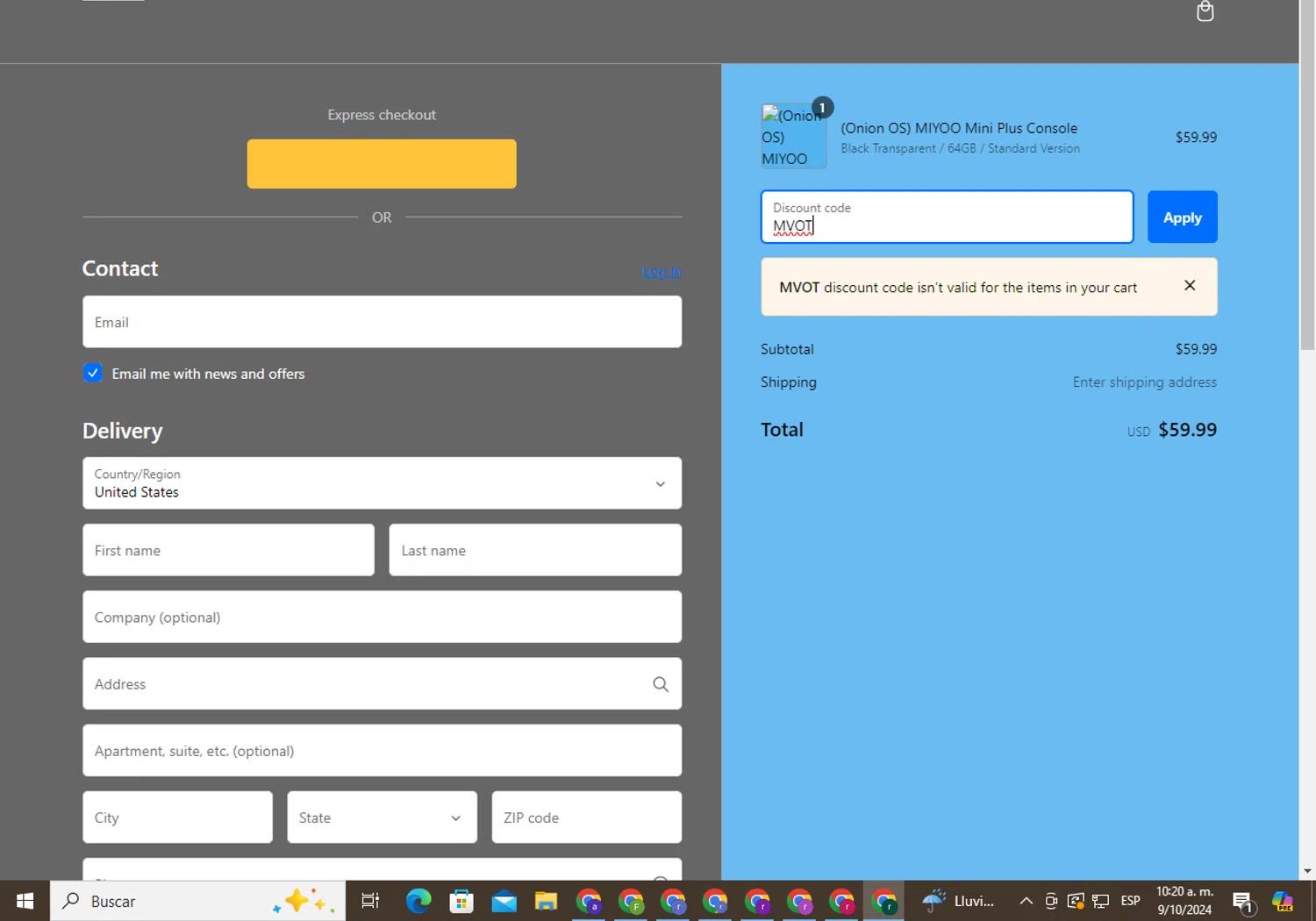Focus the Apartment, suite, etc. field
This screenshot has height=921, width=1316.
(382, 751)
